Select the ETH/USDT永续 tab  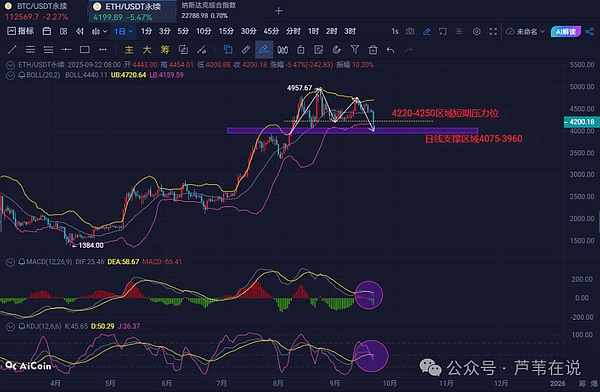(132, 11)
